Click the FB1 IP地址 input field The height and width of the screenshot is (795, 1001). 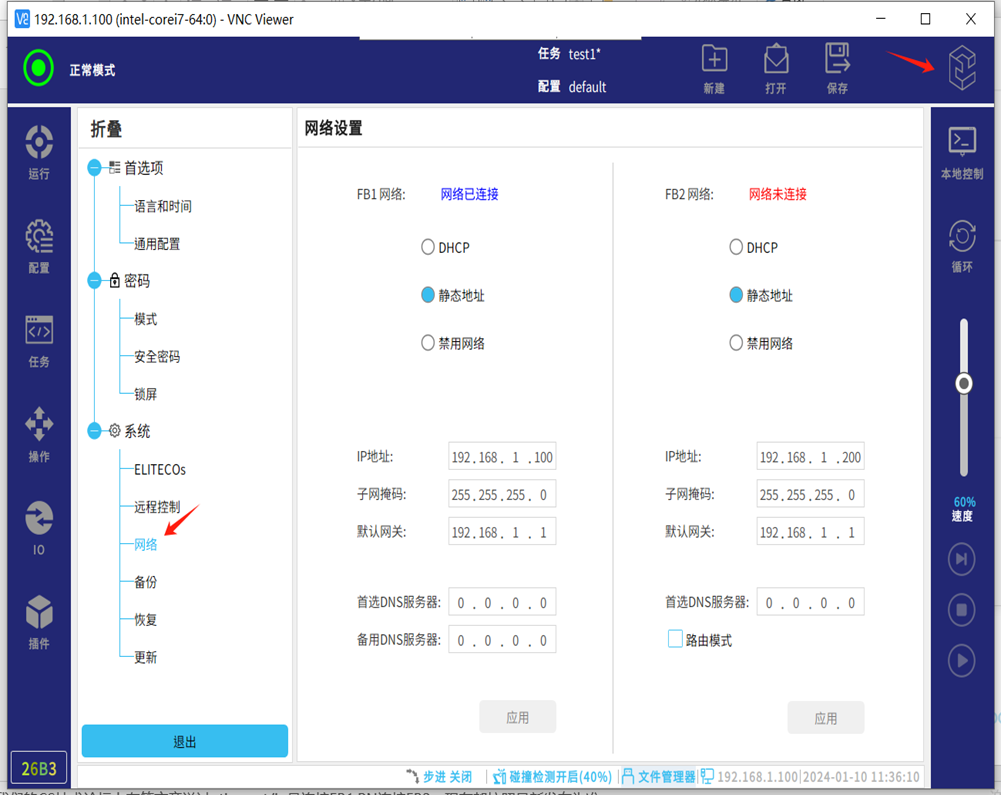coord(502,457)
